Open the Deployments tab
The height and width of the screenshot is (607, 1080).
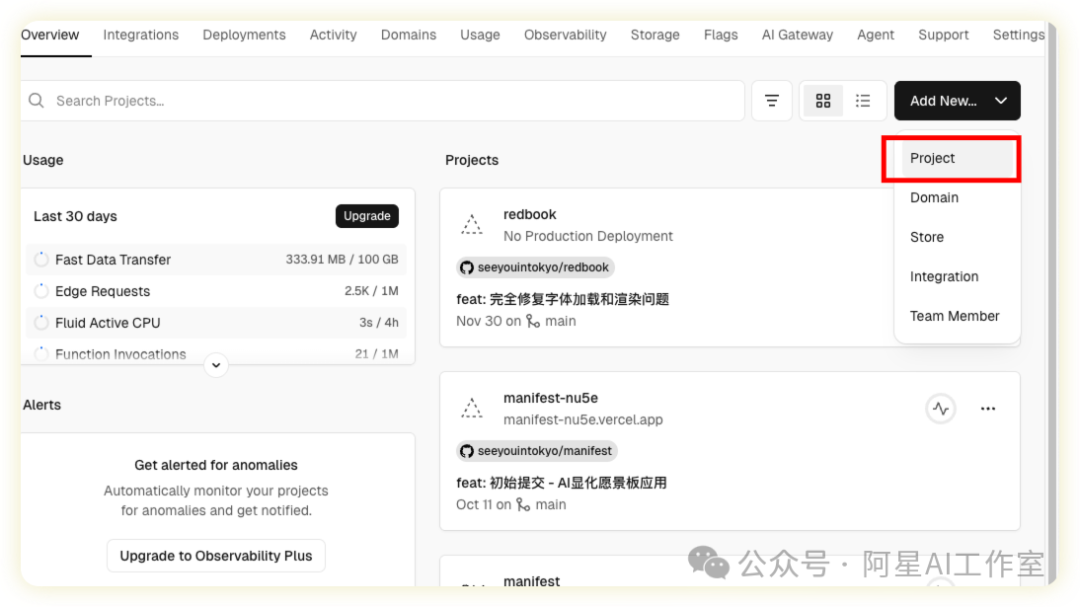[x=244, y=35]
